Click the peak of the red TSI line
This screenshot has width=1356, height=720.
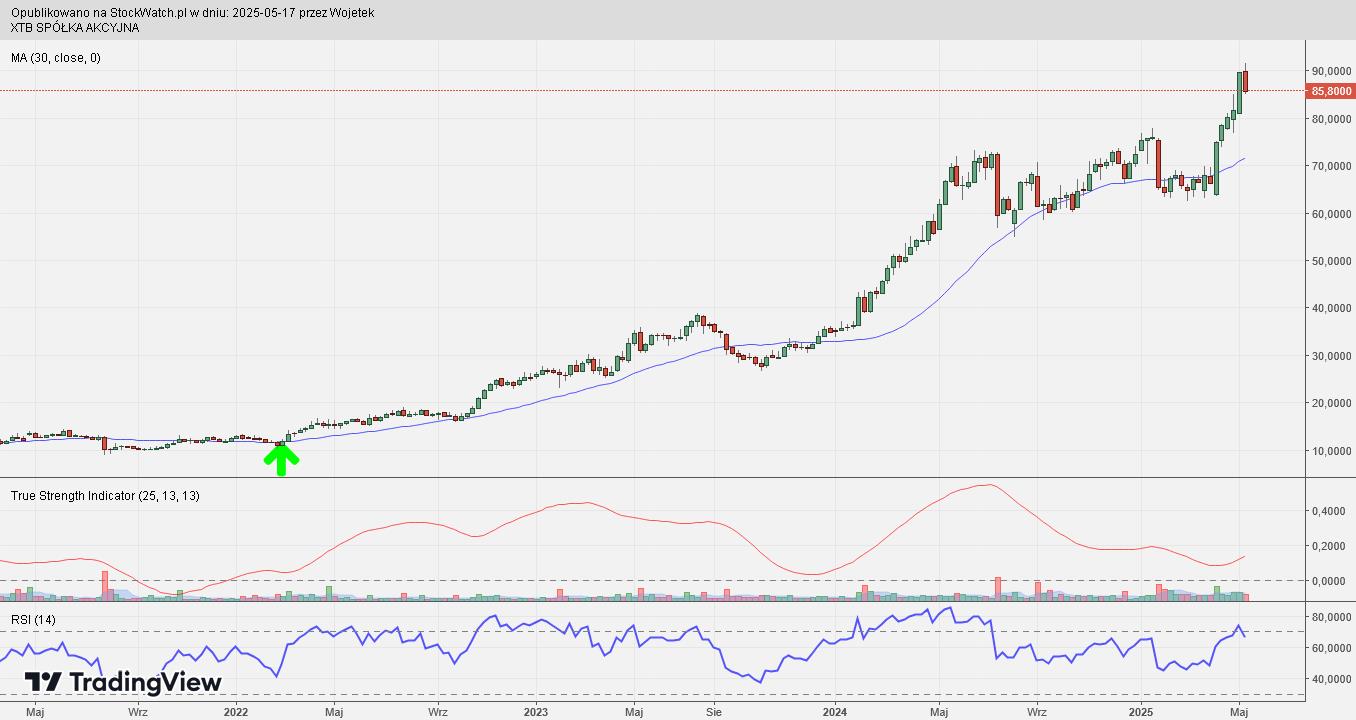[988, 485]
